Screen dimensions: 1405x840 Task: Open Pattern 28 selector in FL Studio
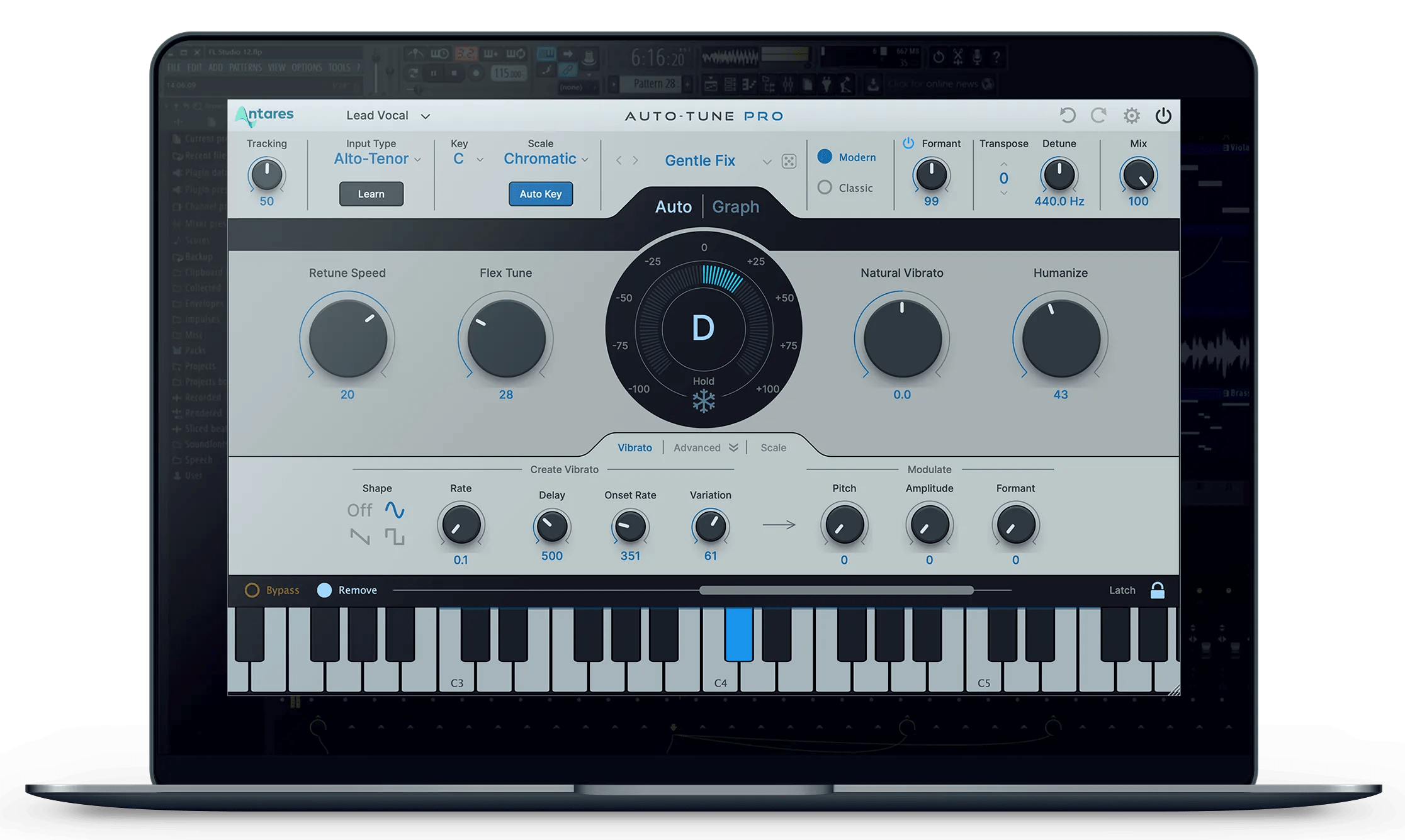(x=654, y=84)
